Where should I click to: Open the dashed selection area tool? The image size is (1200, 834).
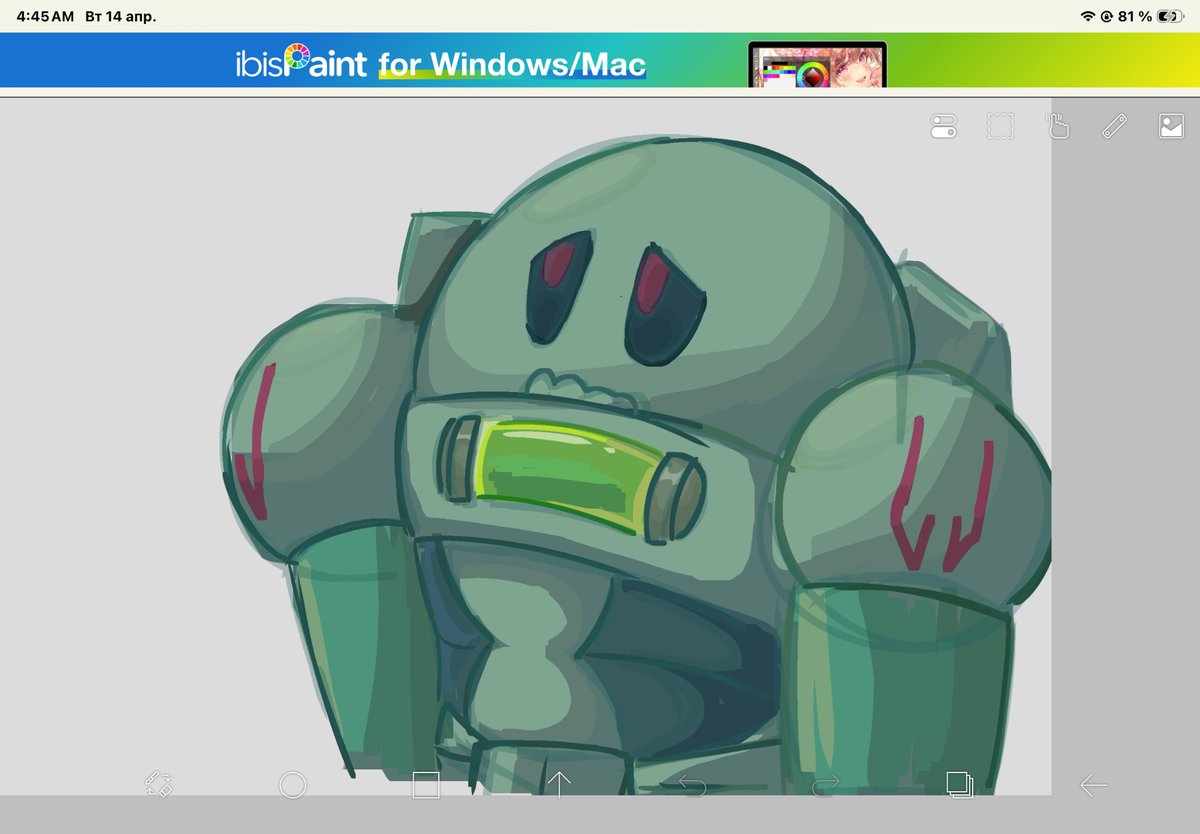1000,126
